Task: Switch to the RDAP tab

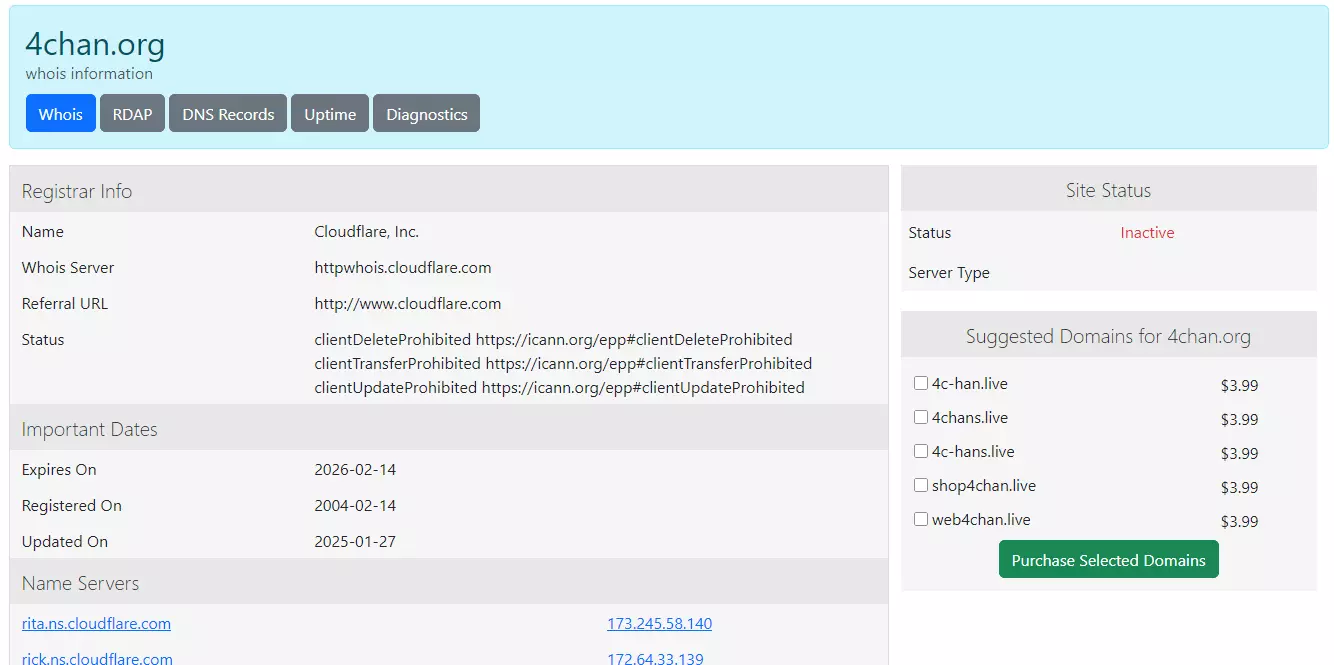Action: pyautogui.click(x=132, y=114)
